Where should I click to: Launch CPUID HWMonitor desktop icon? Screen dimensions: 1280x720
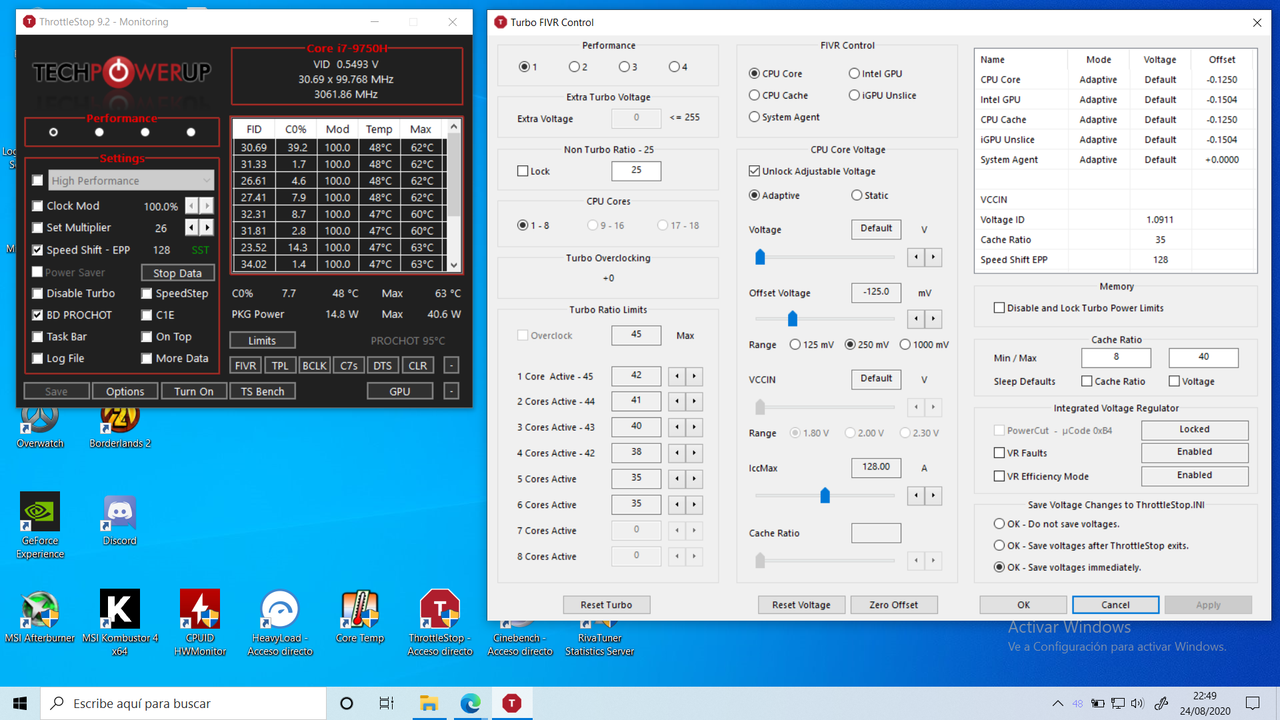(200, 622)
